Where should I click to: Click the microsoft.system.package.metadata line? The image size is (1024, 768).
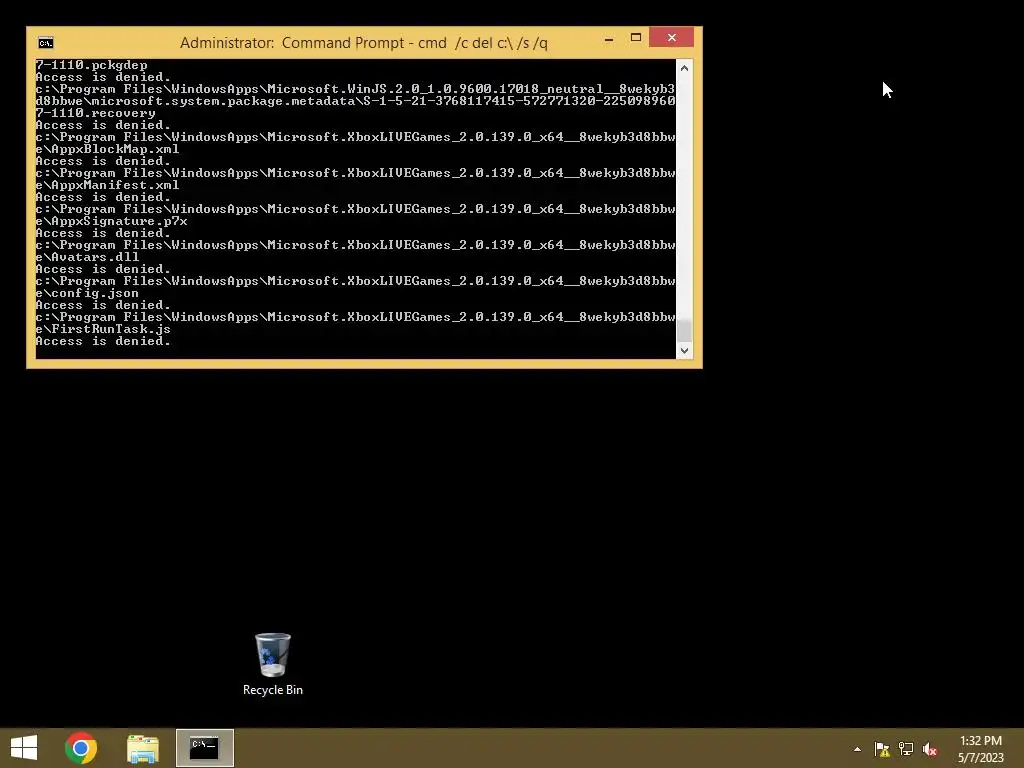point(355,101)
